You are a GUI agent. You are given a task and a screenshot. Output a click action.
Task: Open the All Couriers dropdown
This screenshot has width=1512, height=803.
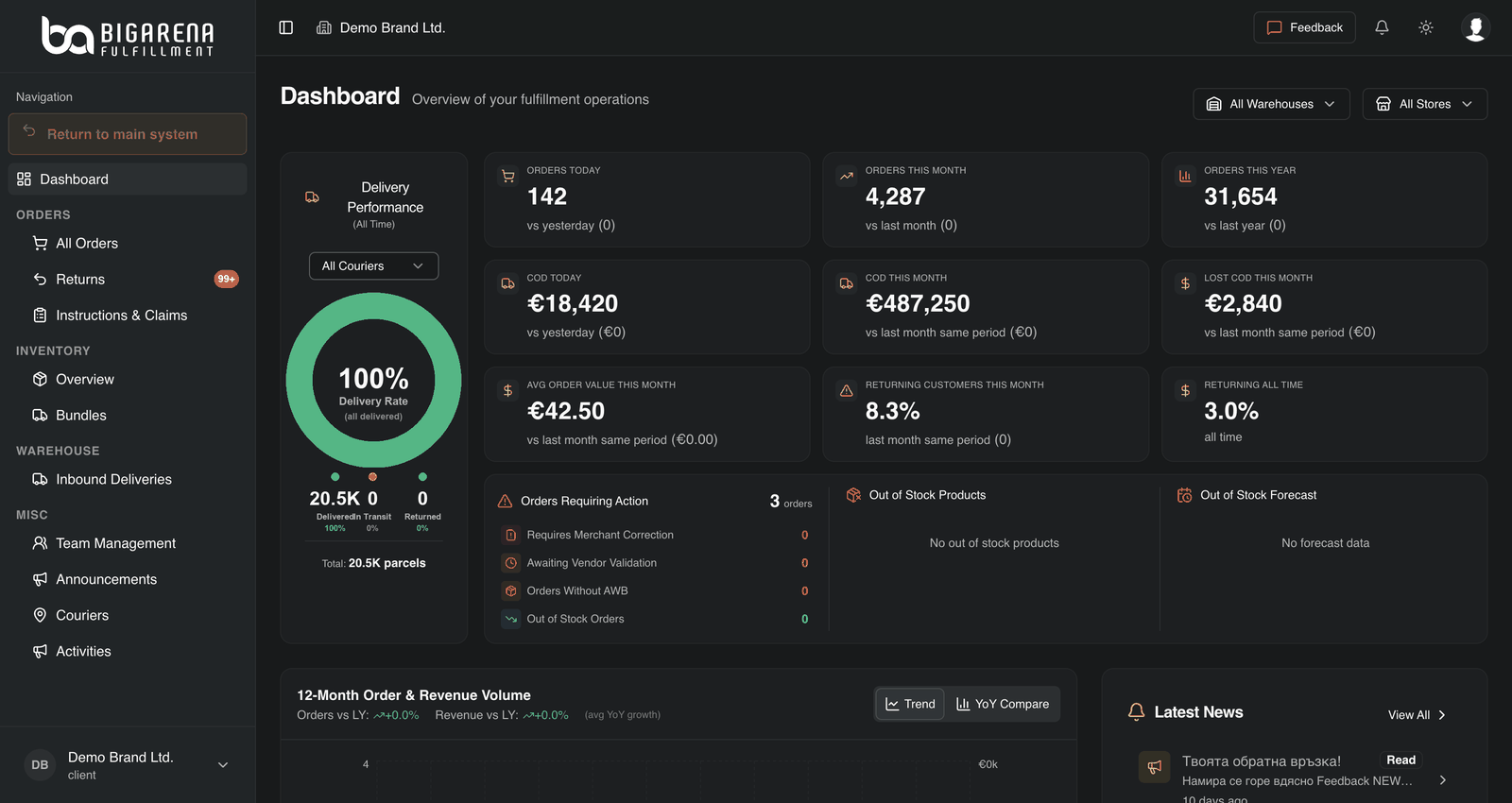(x=373, y=266)
